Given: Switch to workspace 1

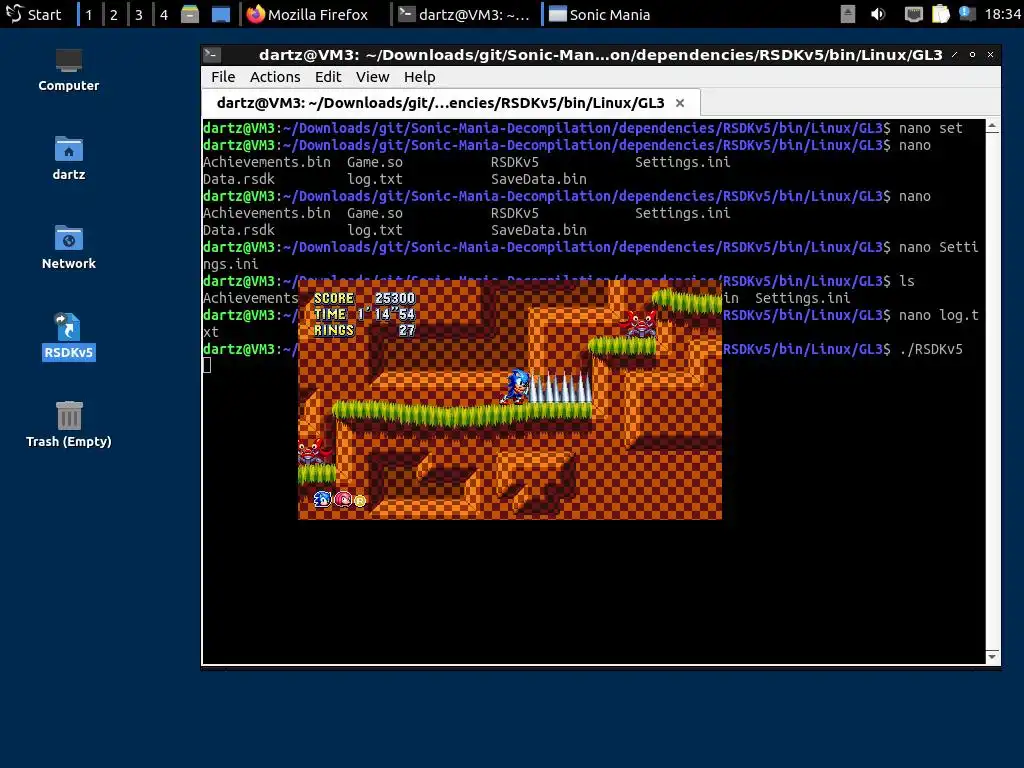Looking at the screenshot, I should [x=89, y=14].
